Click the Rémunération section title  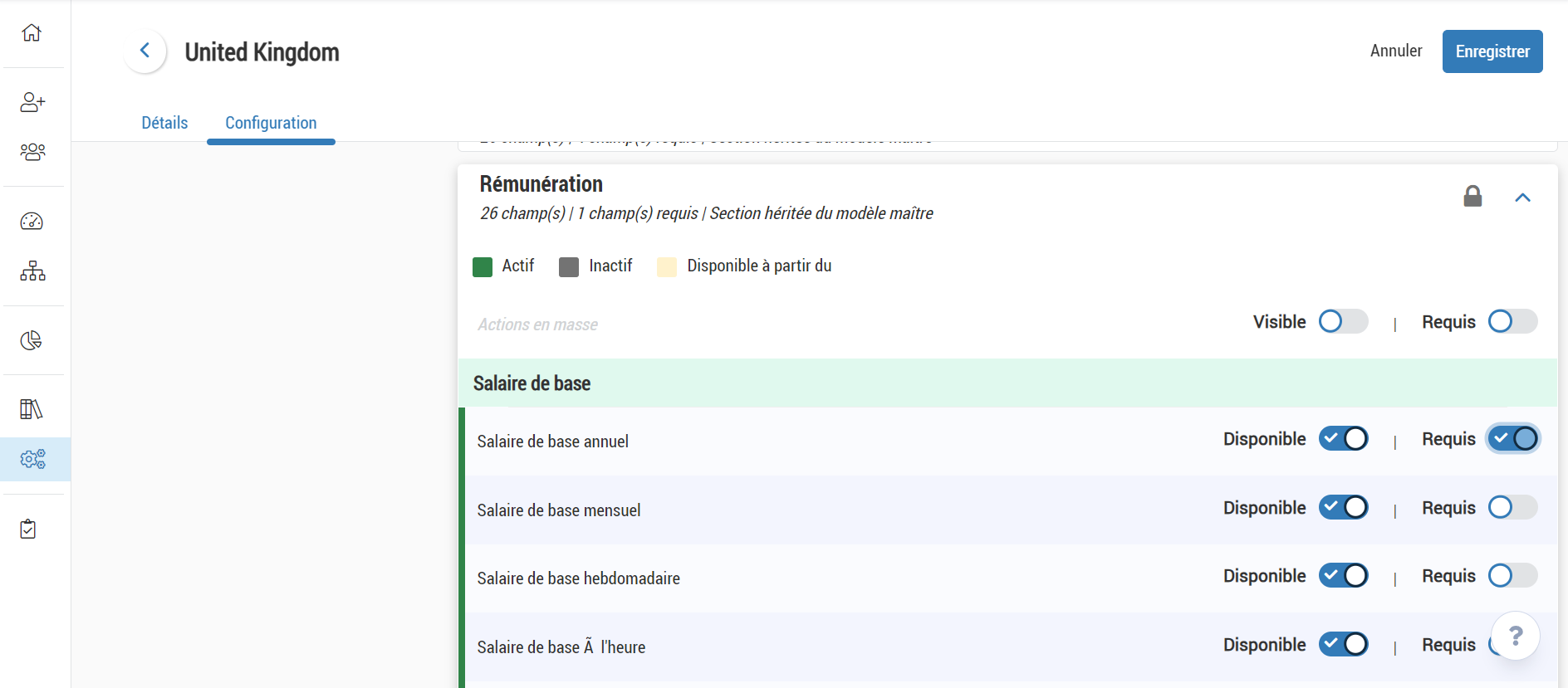[x=541, y=184]
